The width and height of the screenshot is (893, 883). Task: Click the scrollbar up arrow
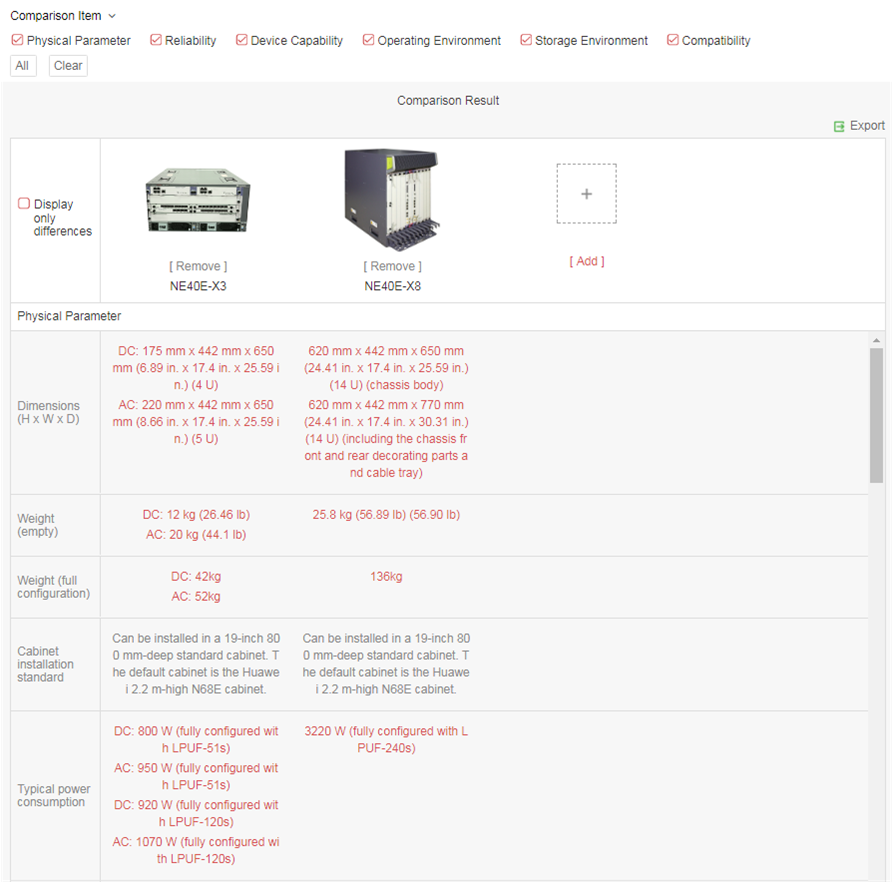pyautogui.click(x=876, y=340)
